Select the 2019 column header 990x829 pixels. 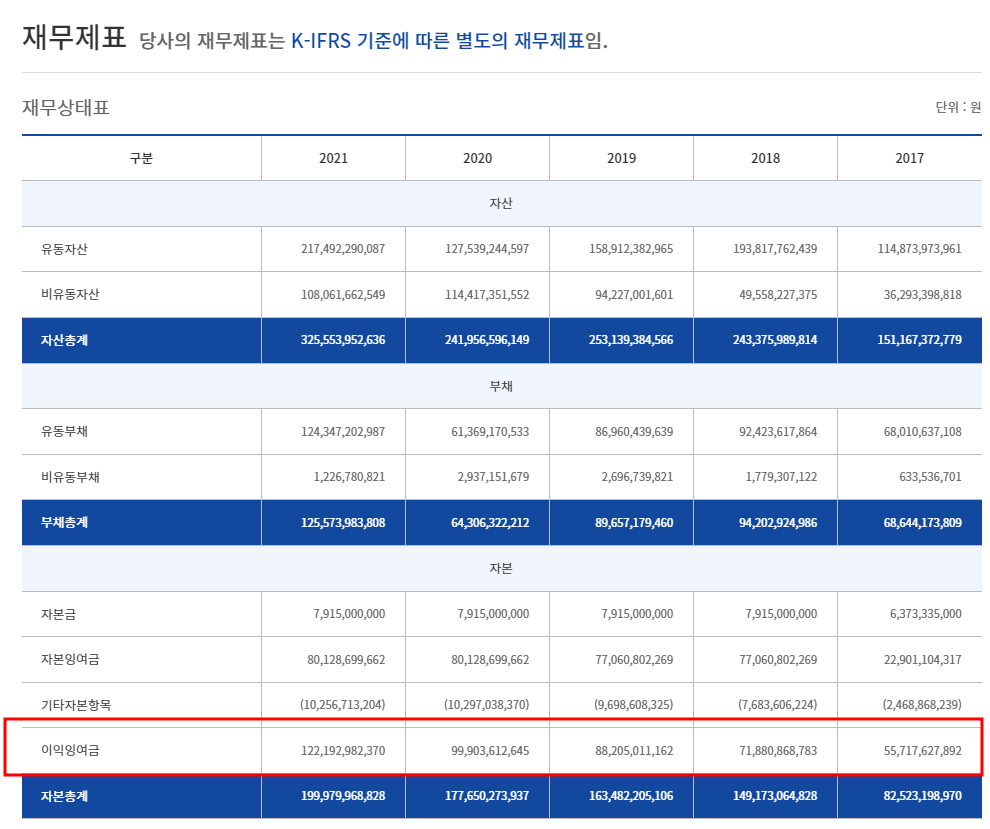[621, 158]
